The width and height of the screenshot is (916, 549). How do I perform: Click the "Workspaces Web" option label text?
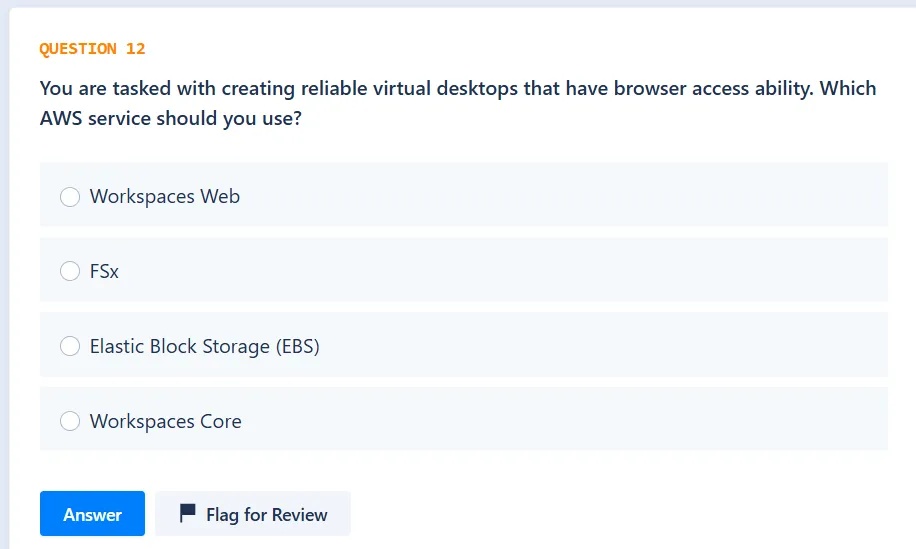(165, 197)
